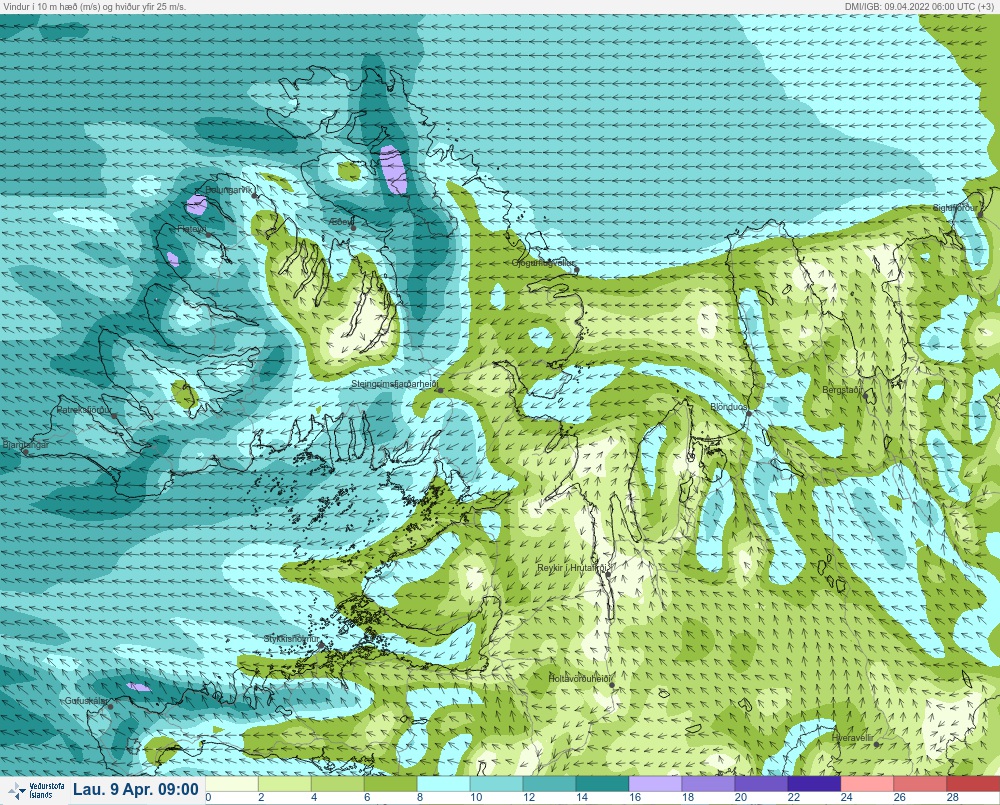Click the Steingrímsfjarðarheiði station label

[395, 384]
